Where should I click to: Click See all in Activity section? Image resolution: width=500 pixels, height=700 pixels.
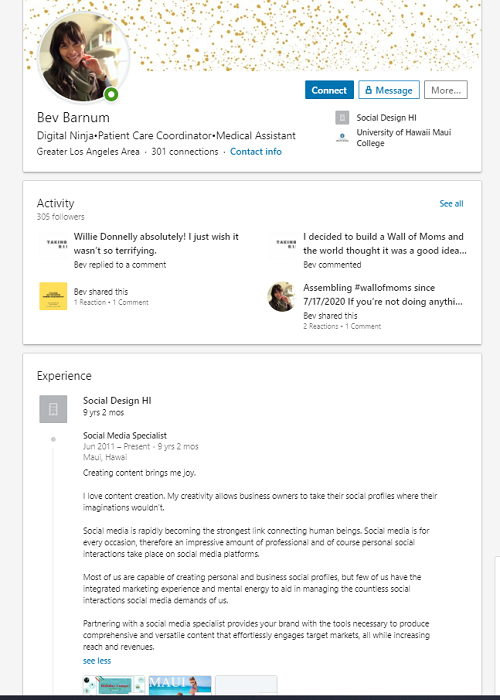click(451, 204)
